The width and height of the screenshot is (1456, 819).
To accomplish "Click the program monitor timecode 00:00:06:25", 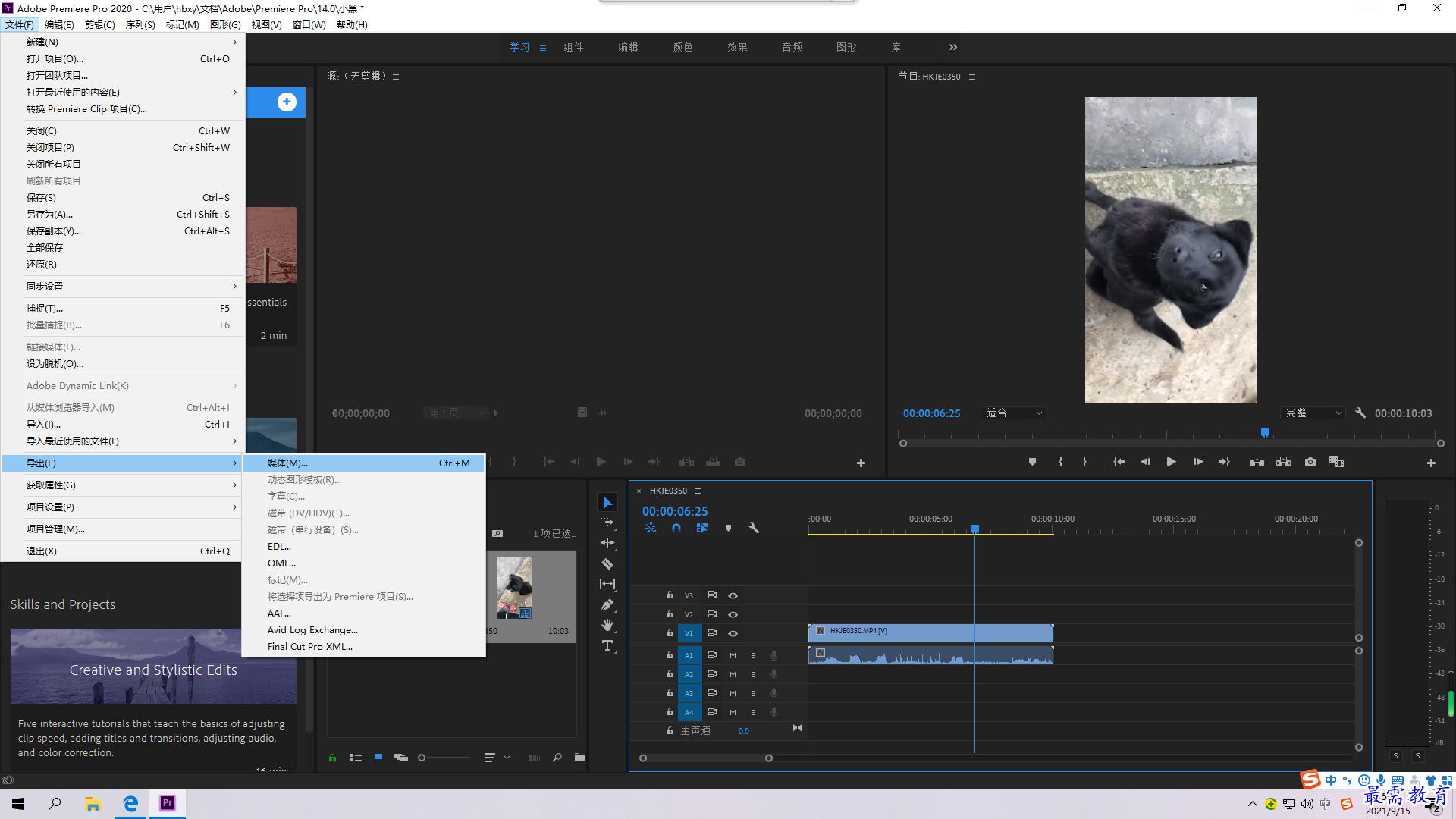I will [x=931, y=413].
